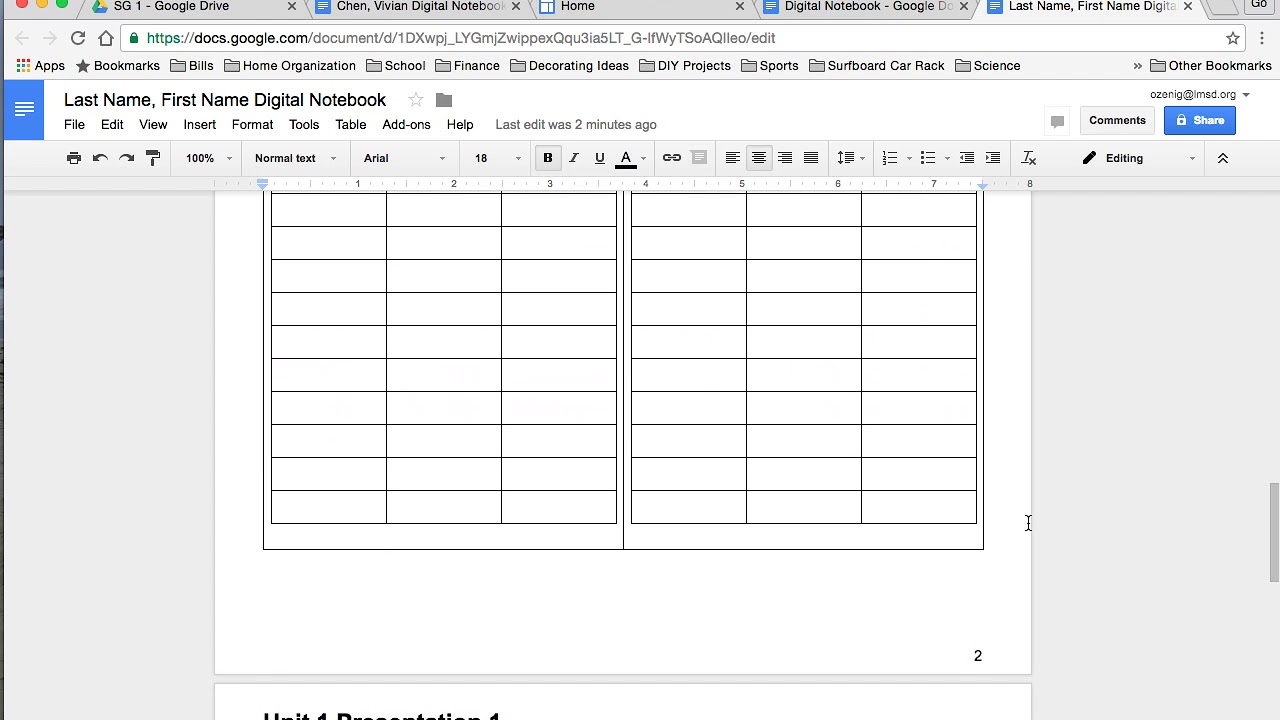
Task: Apply a numbered list
Action: coord(890,158)
